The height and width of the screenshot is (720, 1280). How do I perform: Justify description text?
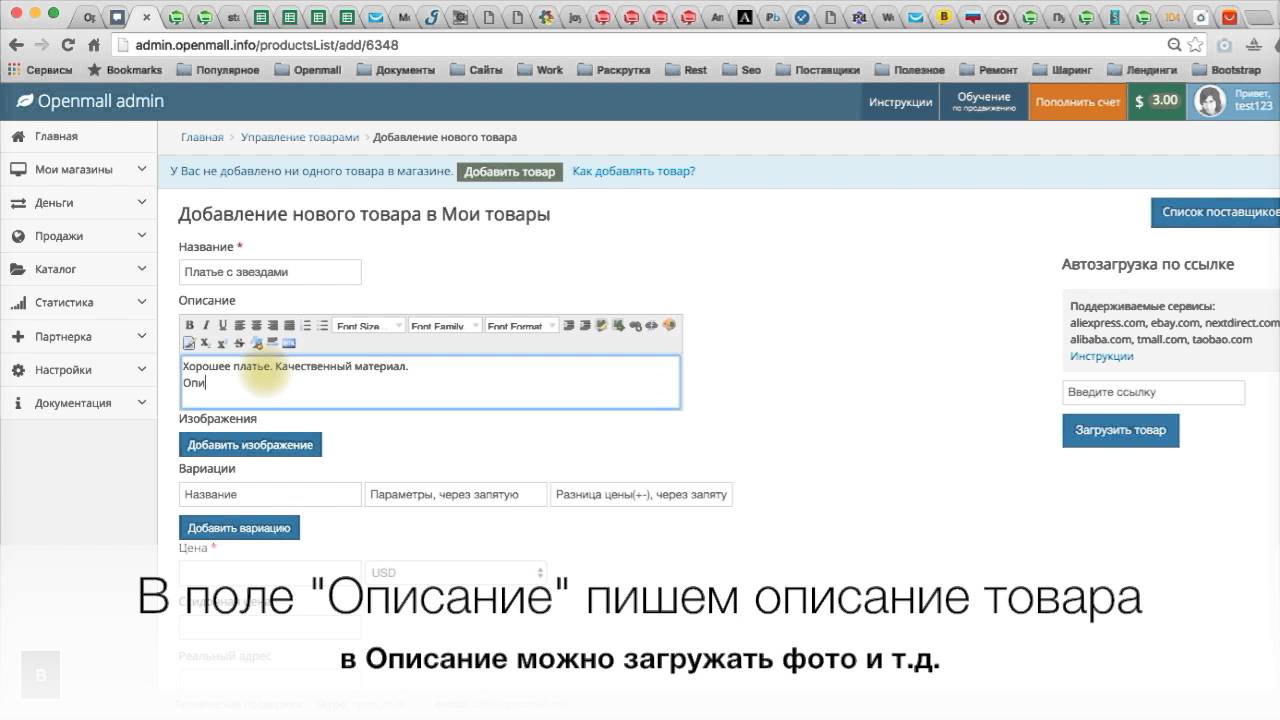point(289,325)
